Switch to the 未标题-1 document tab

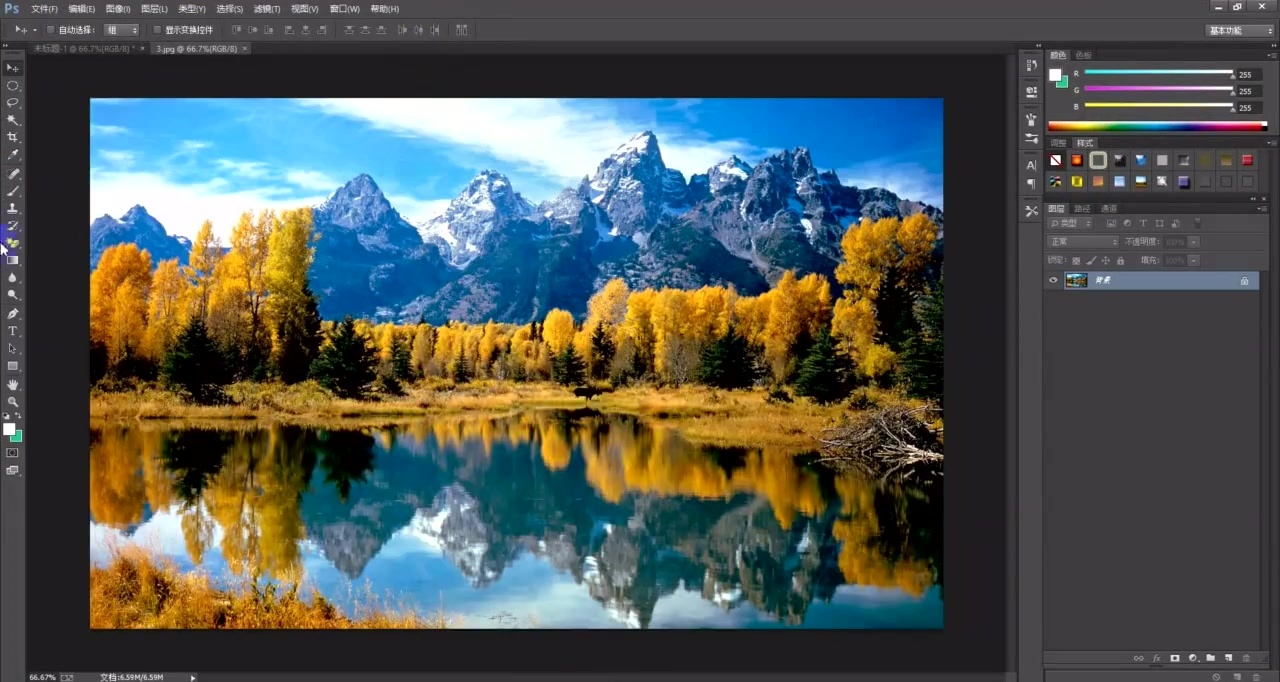pos(87,48)
